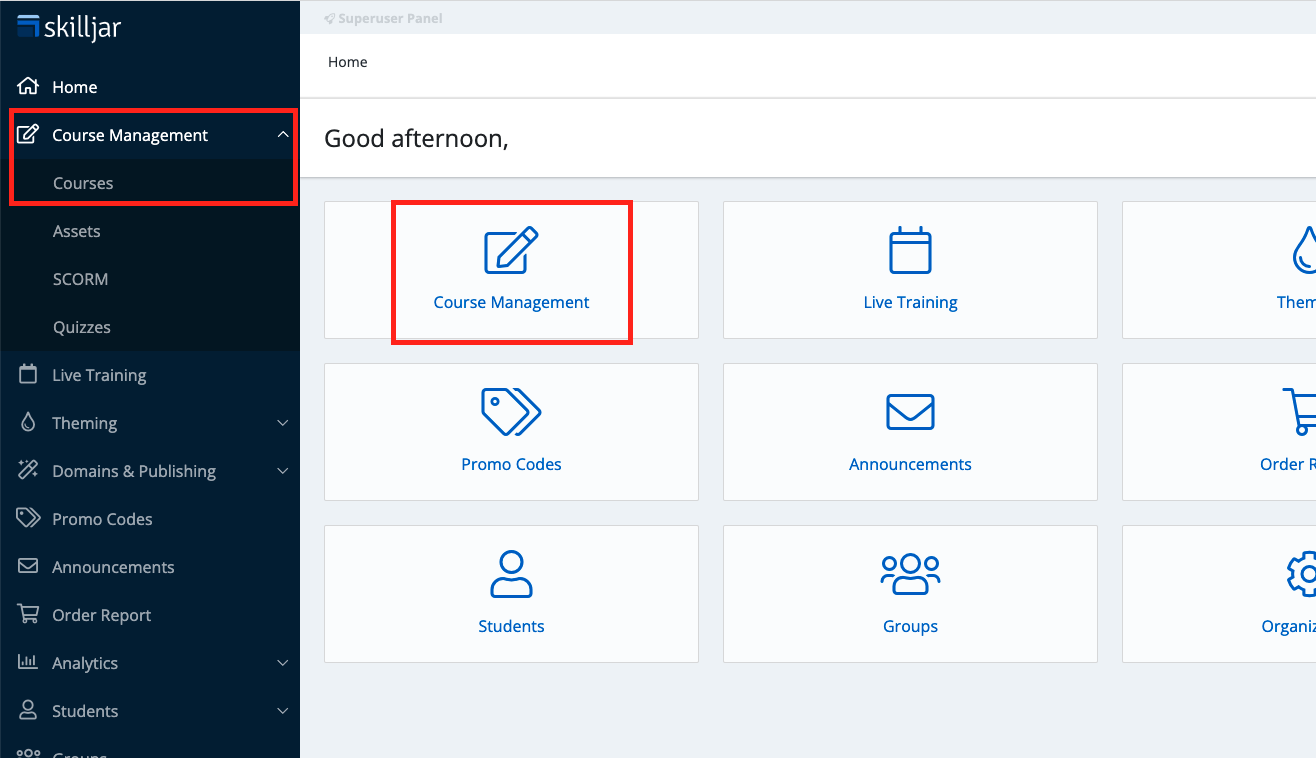Image resolution: width=1316 pixels, height=758 pixels.
Task: Expand the Theming sidebar menu
Action: [283, 423]
